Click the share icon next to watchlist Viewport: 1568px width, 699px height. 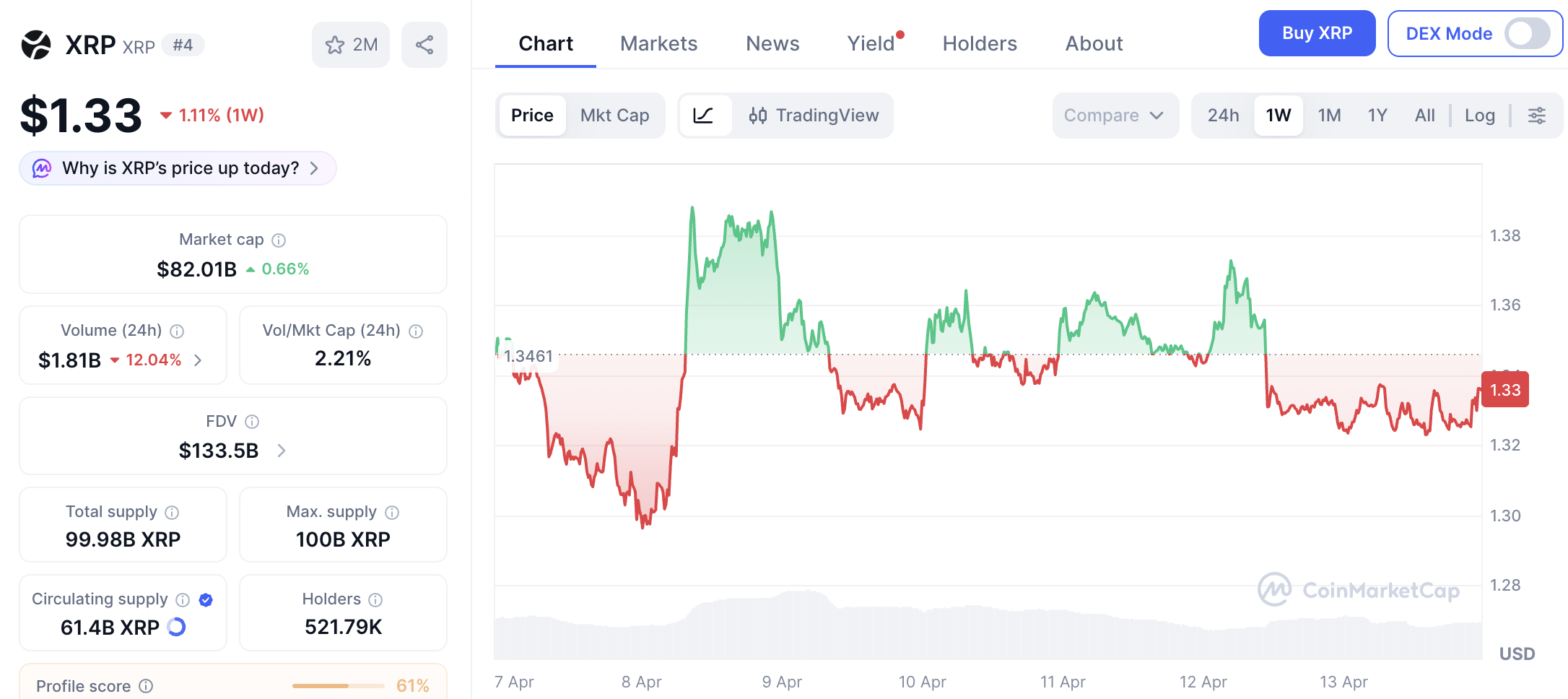tap(424, 45)
